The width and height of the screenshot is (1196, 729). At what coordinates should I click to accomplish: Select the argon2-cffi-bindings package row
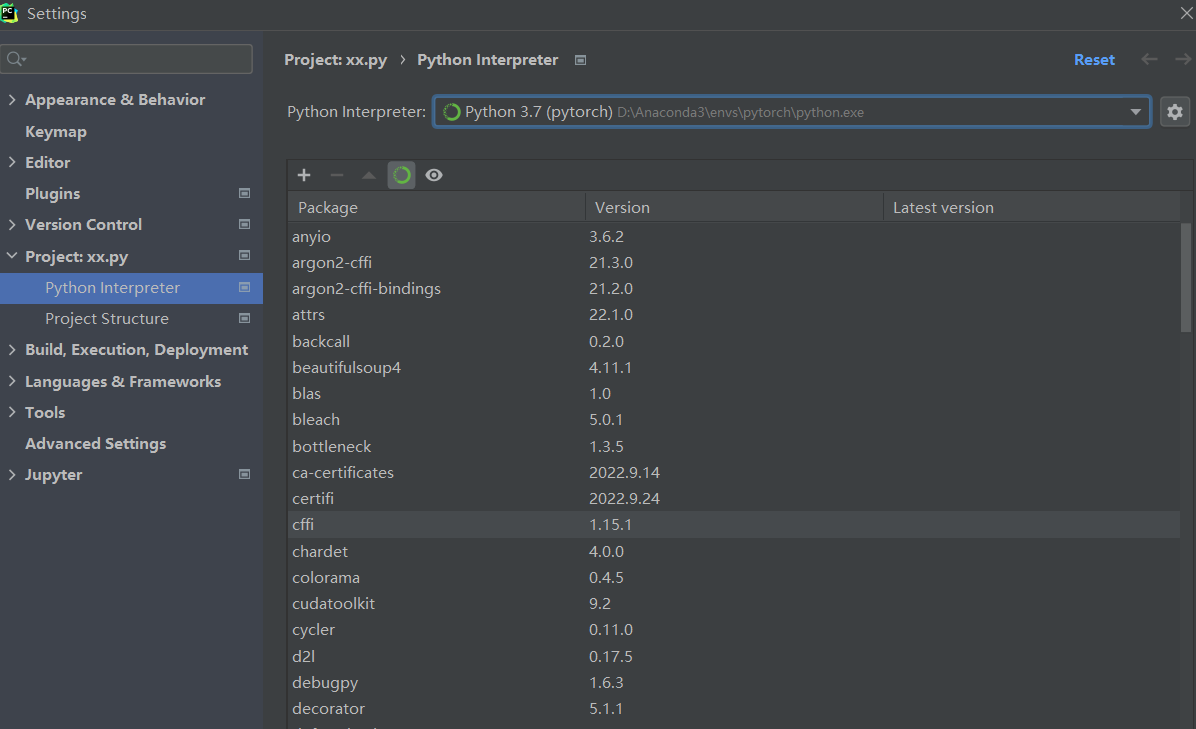[x=734, y=288]
